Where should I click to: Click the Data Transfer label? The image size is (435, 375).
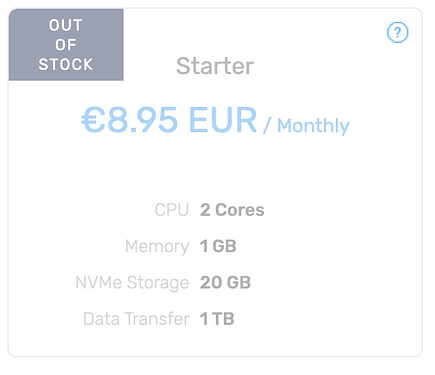136,319
